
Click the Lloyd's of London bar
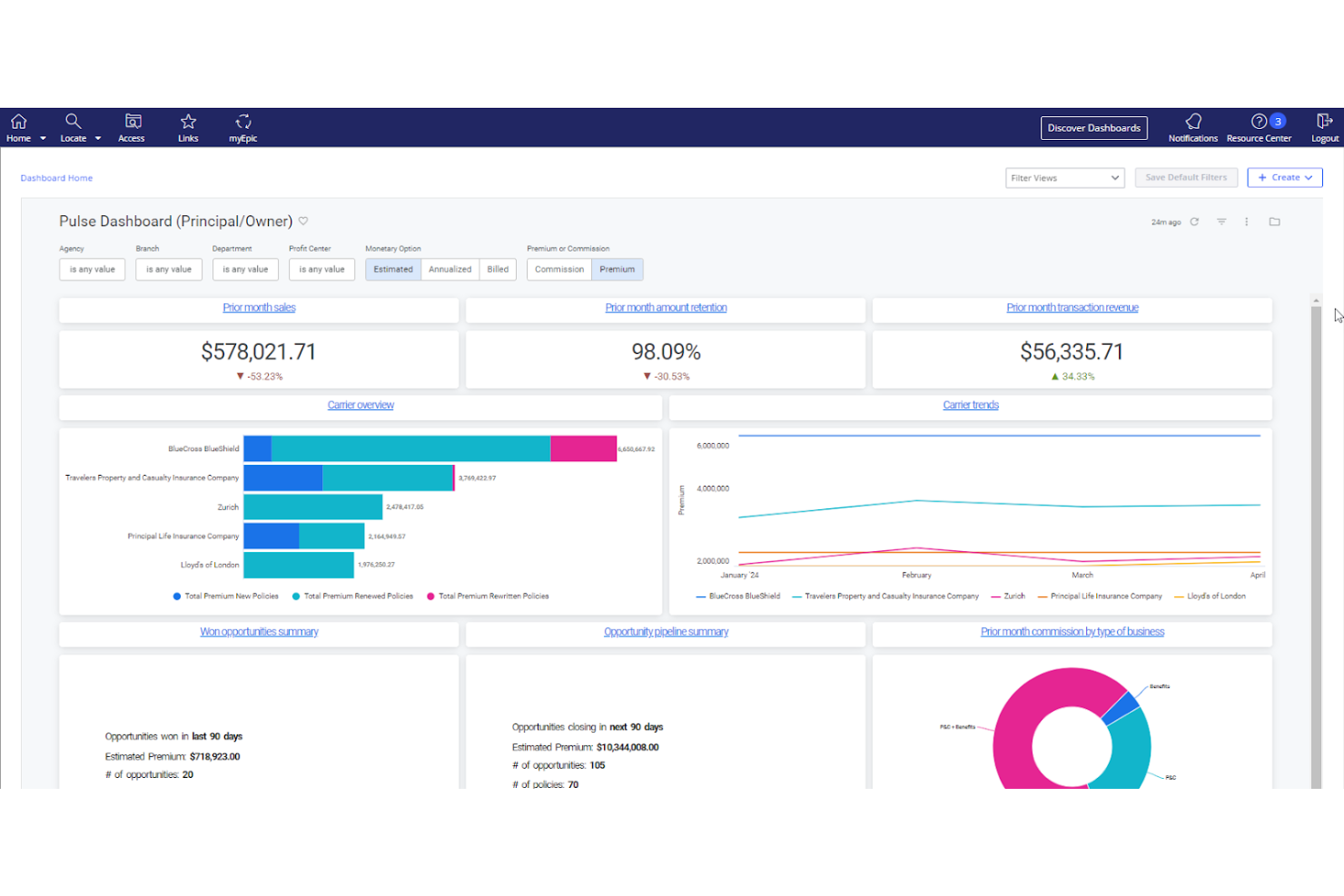click(299, 565)
